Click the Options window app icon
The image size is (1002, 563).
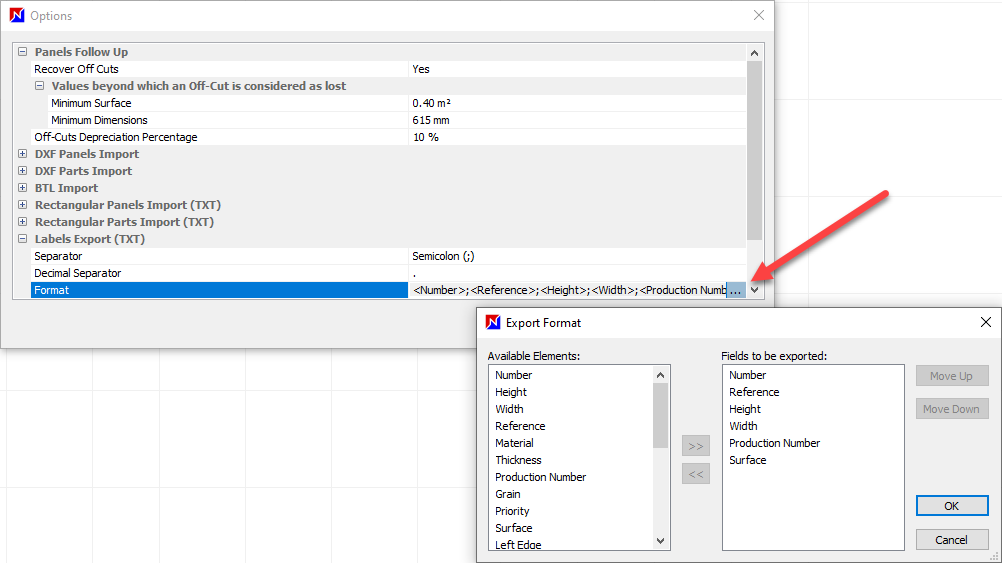click(x=17, y=15)
